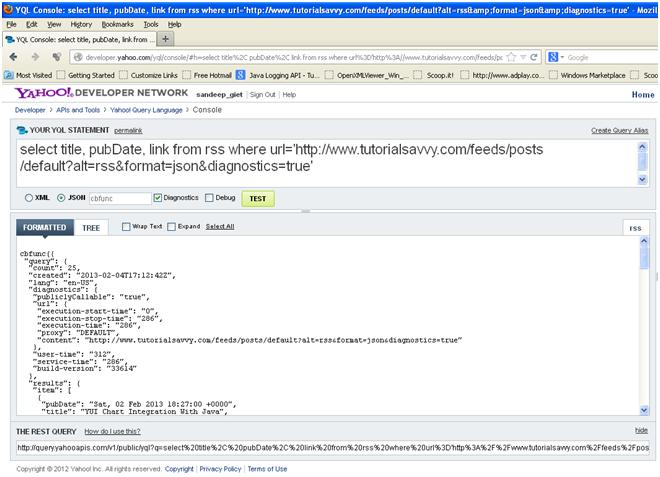Viewport: 660px width, 477px height.
Task: Open Yahoo! Query Language breadcrumb link
Action: coord(146,110)
